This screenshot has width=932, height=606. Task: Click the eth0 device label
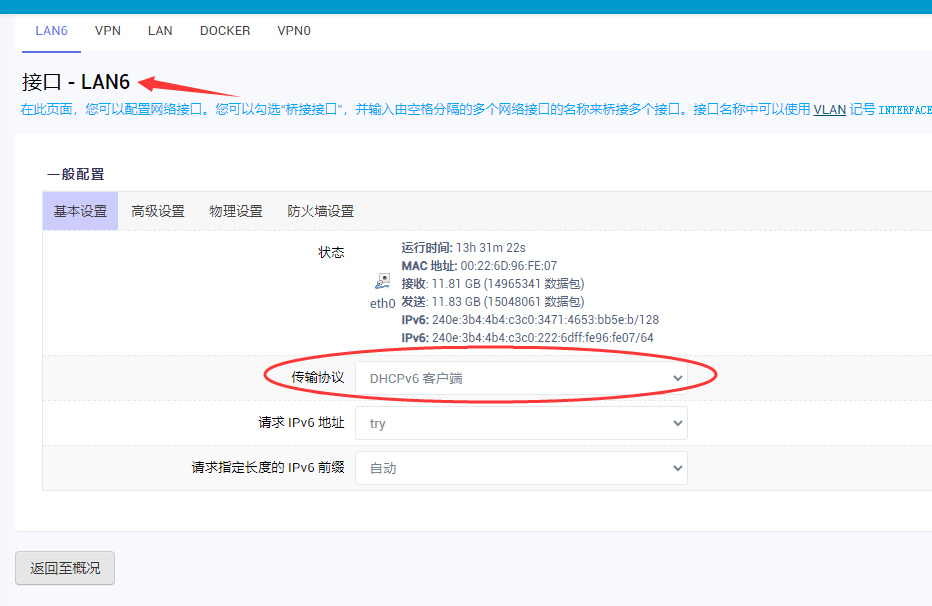pyautogui.click(x=382, y=304)
